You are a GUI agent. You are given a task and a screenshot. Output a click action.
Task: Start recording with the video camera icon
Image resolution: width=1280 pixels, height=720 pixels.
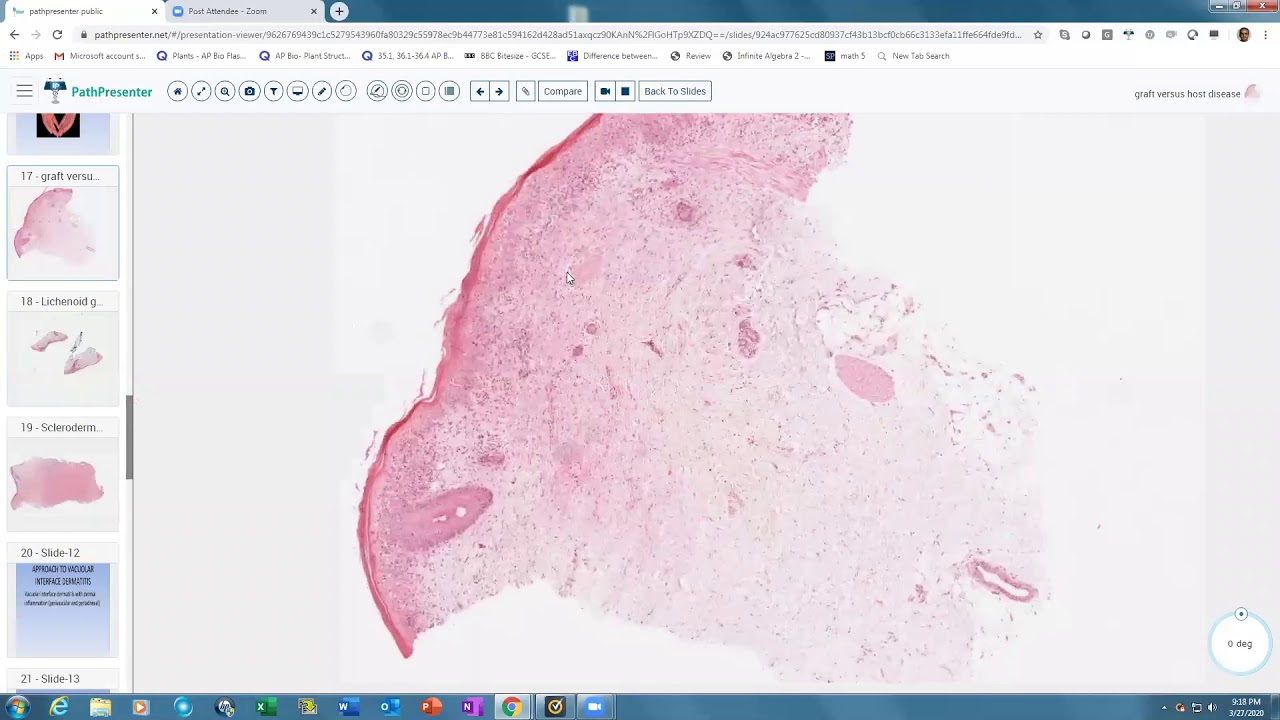click(605, 91)
